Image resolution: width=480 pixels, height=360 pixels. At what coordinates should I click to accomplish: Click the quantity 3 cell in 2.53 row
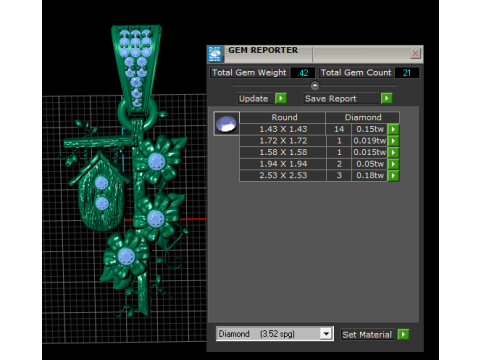tap(339, 176)
